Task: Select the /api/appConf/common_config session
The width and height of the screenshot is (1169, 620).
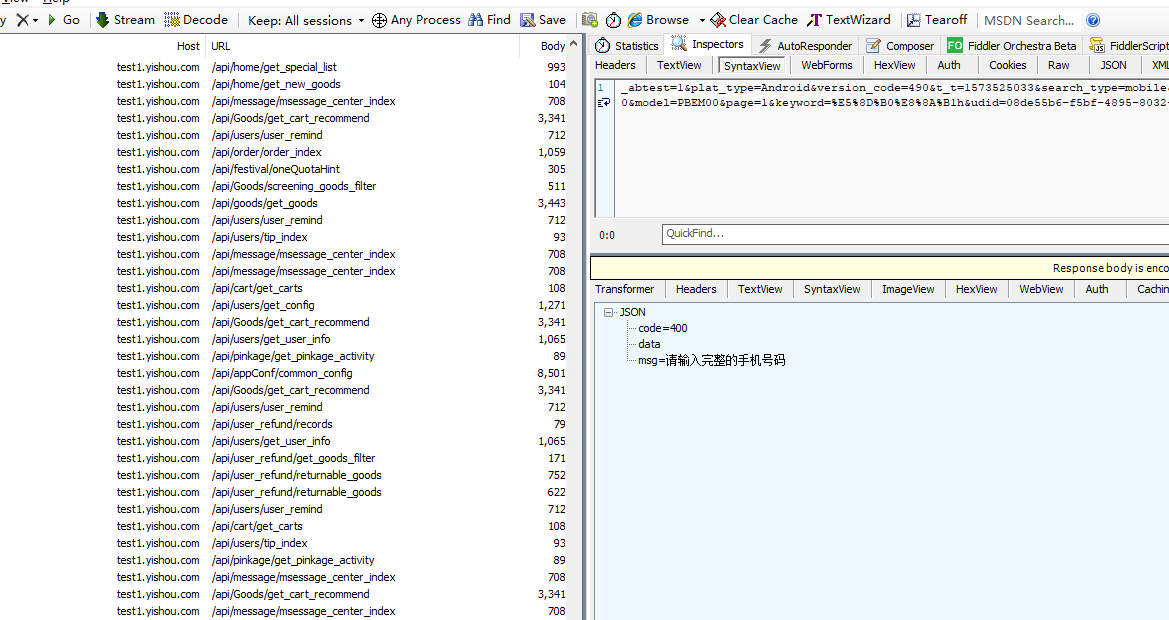Action: tap(283, 373)
